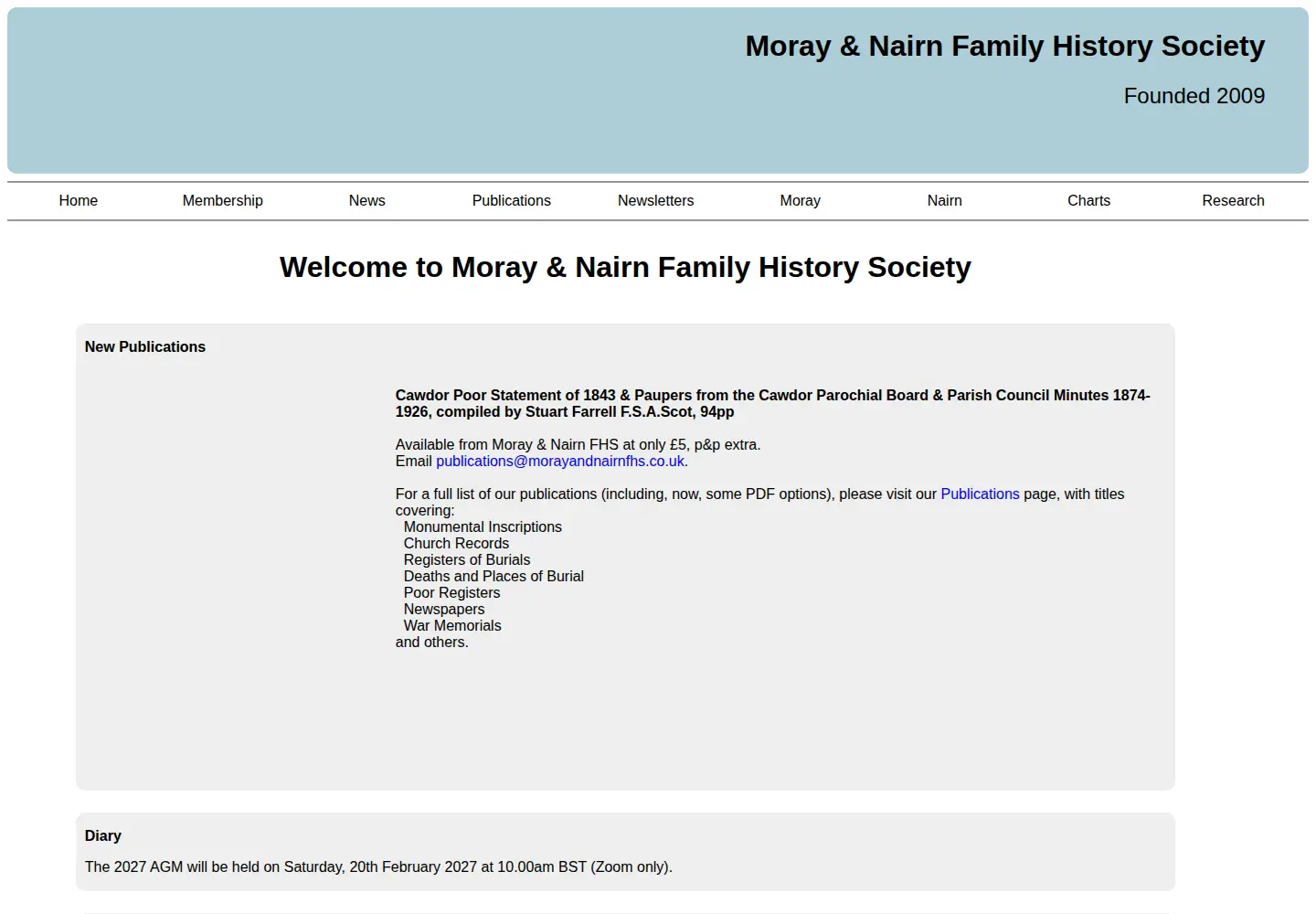Click the 'Church Records' list entry
Screen dimensions: 1316x914
tap(456, 544)
